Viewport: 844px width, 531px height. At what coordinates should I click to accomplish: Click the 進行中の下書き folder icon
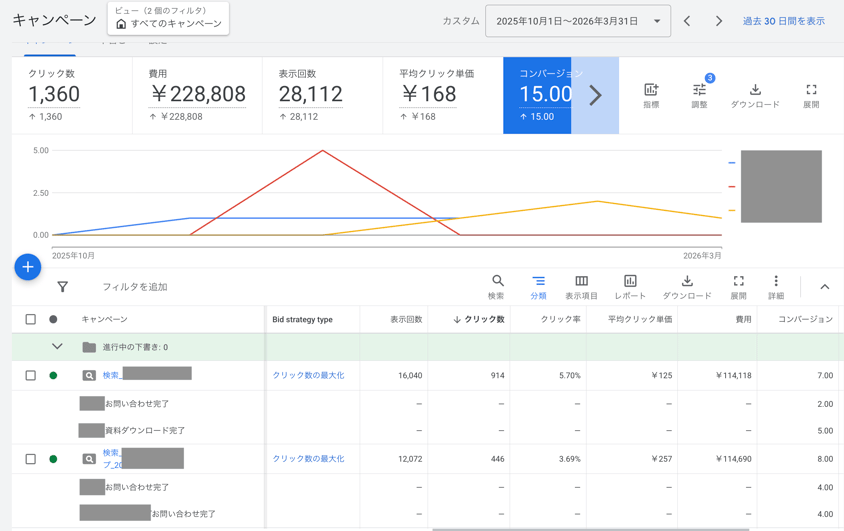pos(89,347)
